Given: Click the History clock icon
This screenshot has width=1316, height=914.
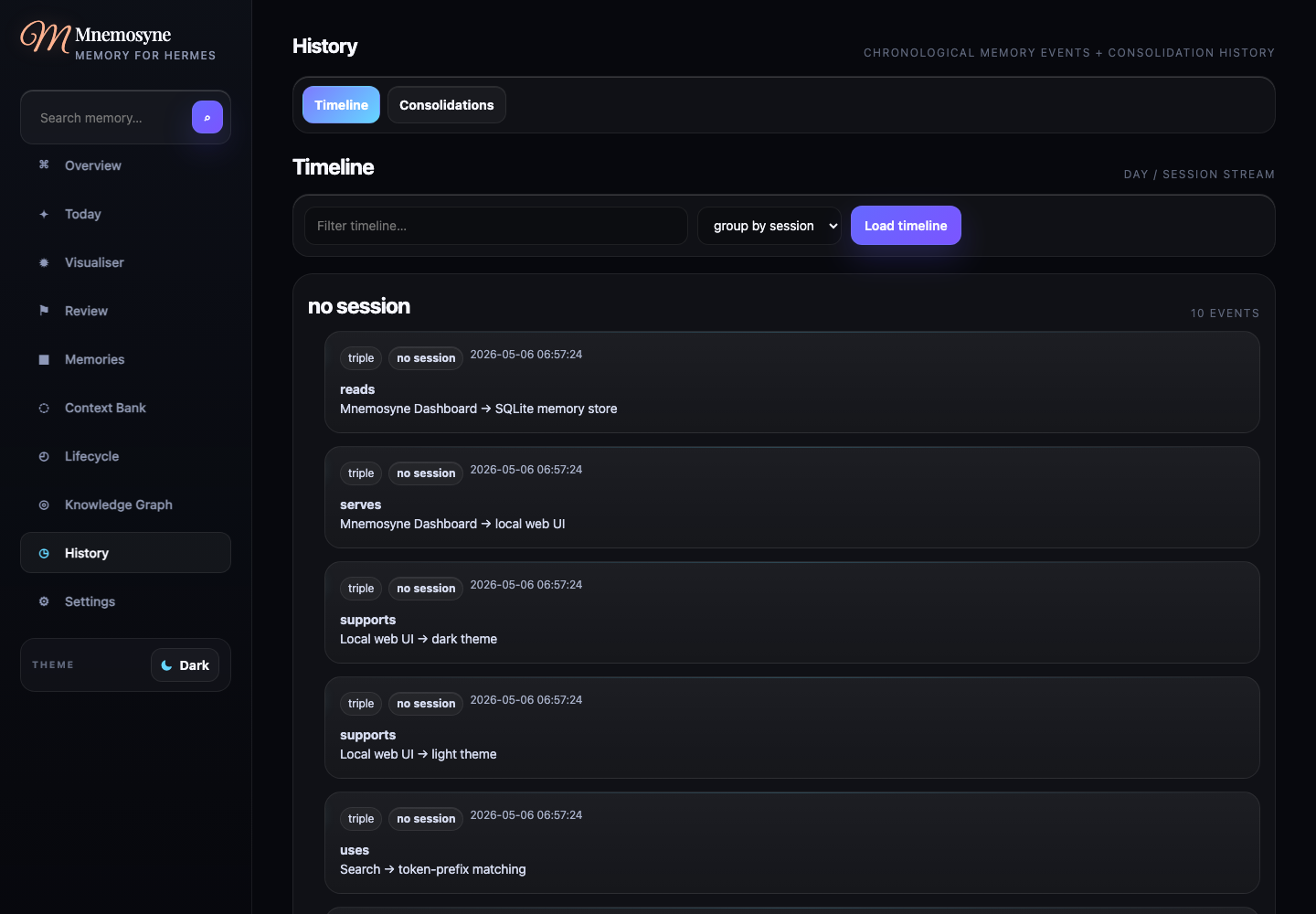Looking at the screenshot, I should (x=44, y=553).
